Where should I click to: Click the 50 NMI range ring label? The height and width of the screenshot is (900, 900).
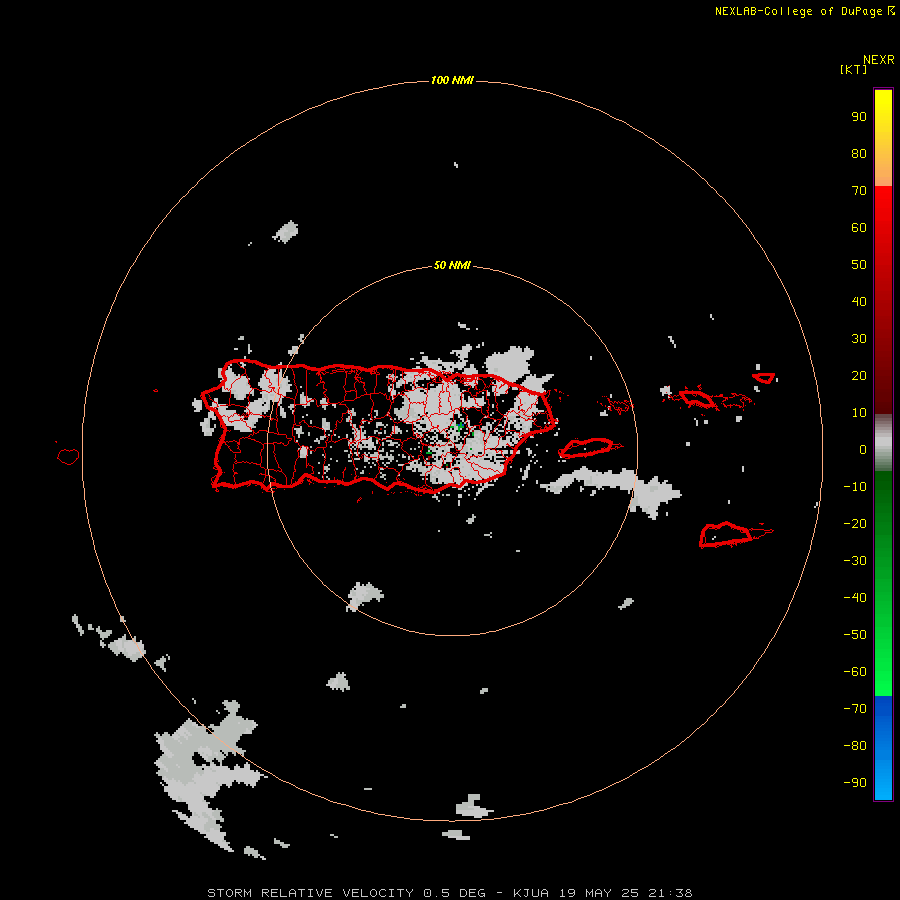click(x=452, y=265)
